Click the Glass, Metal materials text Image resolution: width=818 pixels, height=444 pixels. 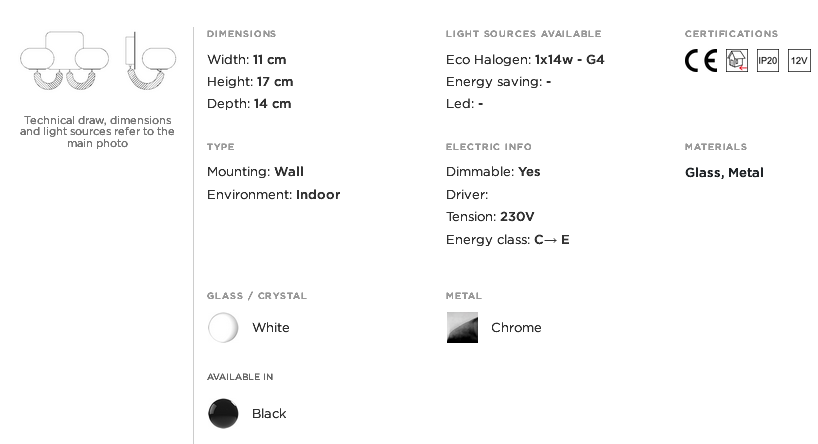click(724, 173)
